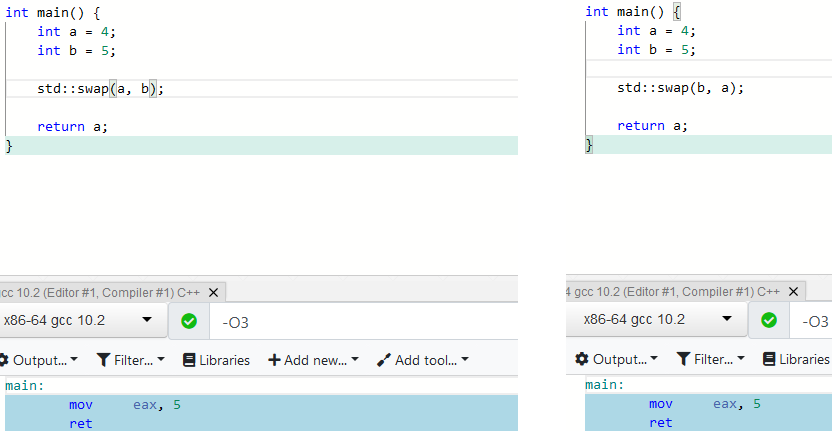Click the green compile status checkmark in left pane

click(189, 321)
